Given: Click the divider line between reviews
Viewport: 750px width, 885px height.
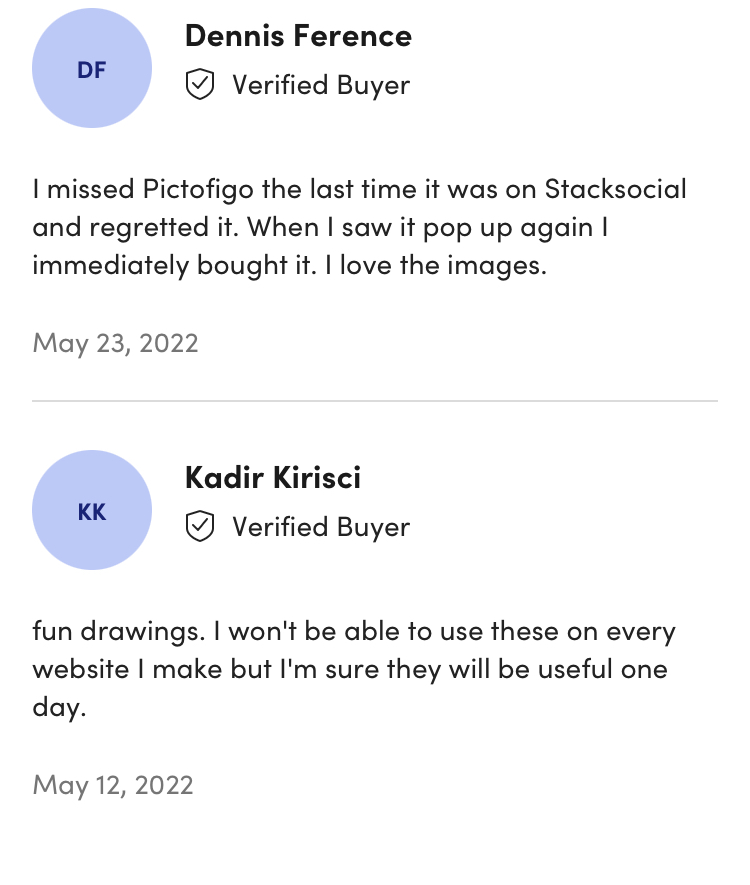Looking at the screenshot, I should 375,401.
